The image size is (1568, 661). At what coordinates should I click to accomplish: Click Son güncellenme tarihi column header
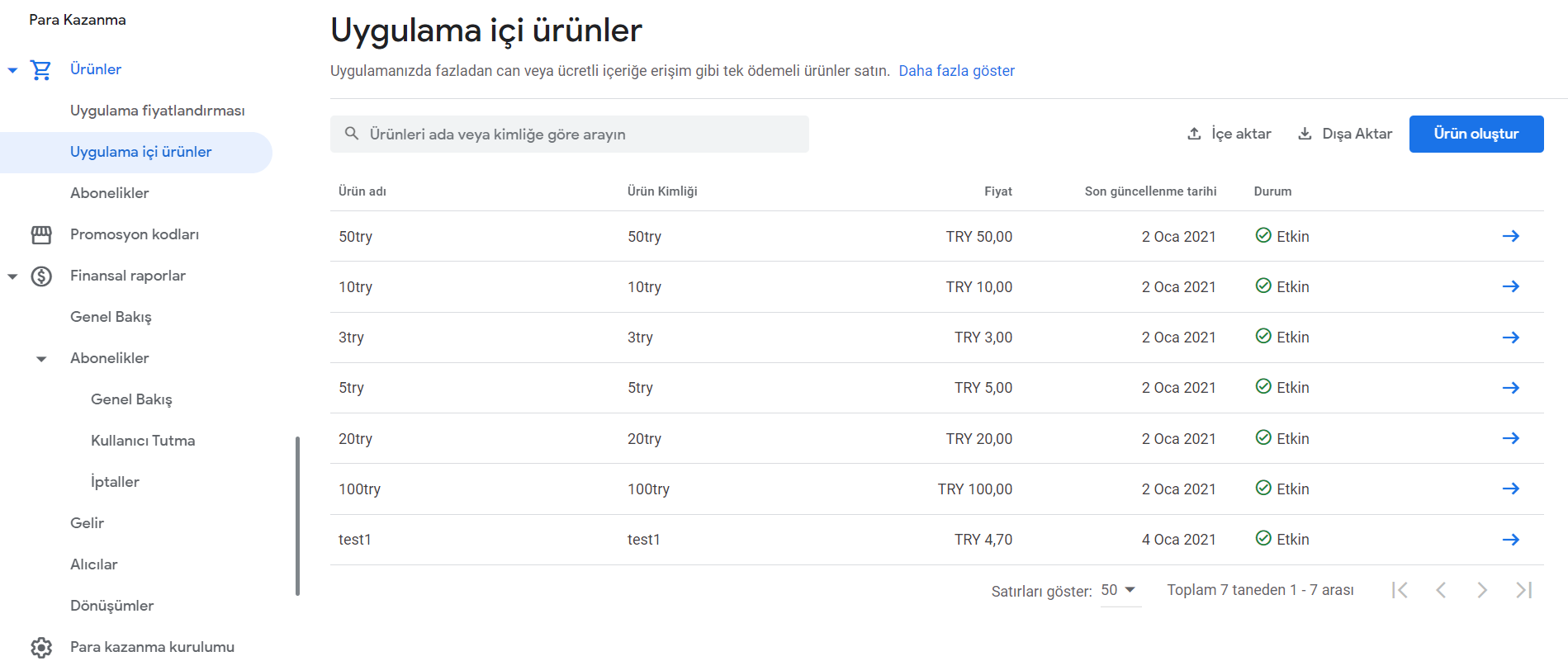1150,191
